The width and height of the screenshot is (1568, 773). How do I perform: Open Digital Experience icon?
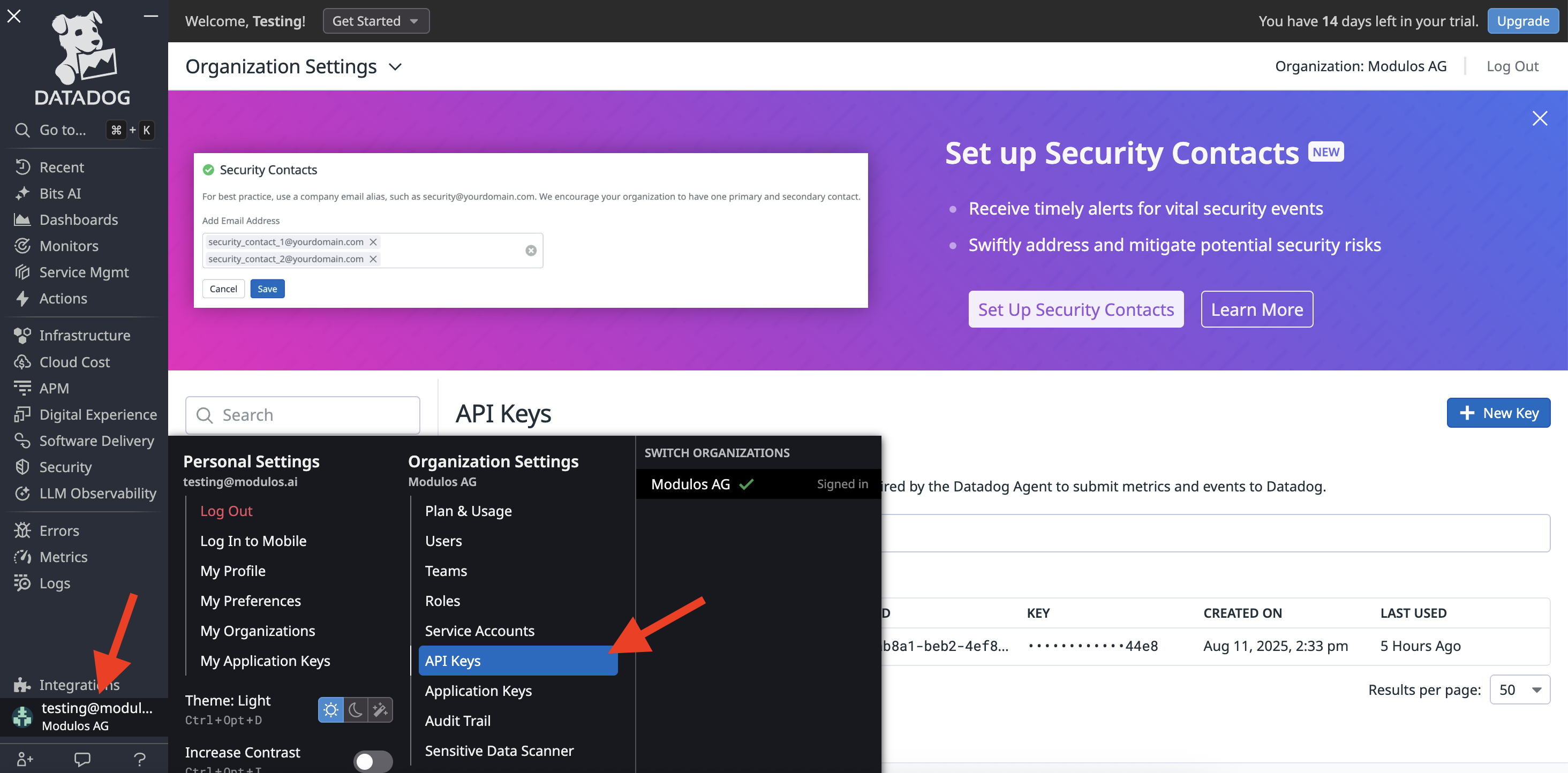22,414
